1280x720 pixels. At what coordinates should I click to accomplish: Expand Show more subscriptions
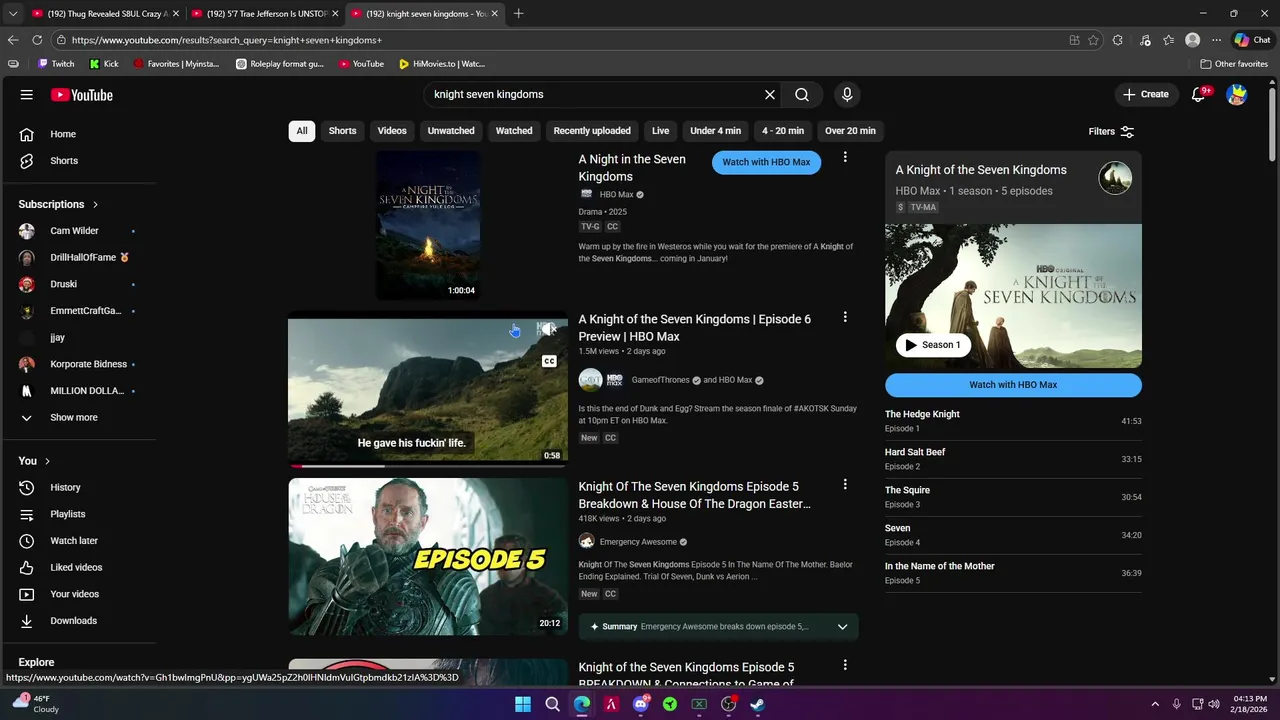pos(78,418)
